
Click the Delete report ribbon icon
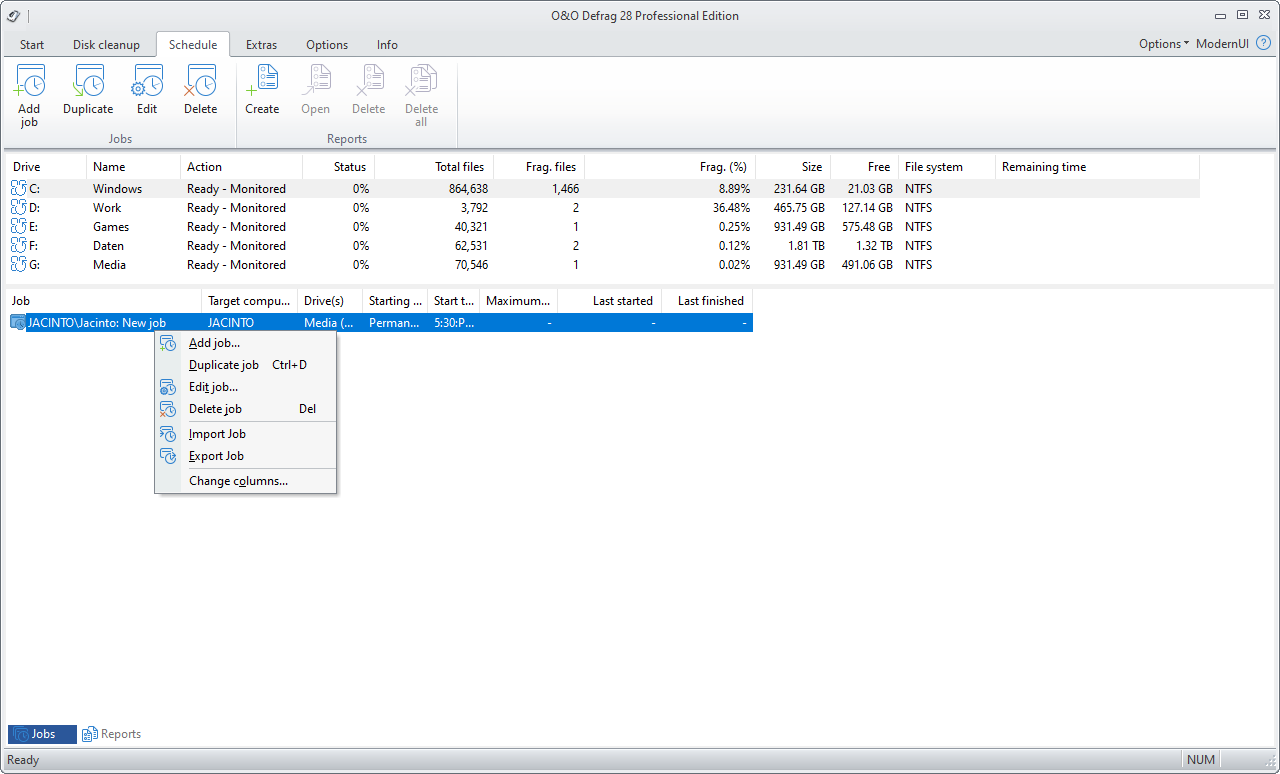click(x=368, y=81)
